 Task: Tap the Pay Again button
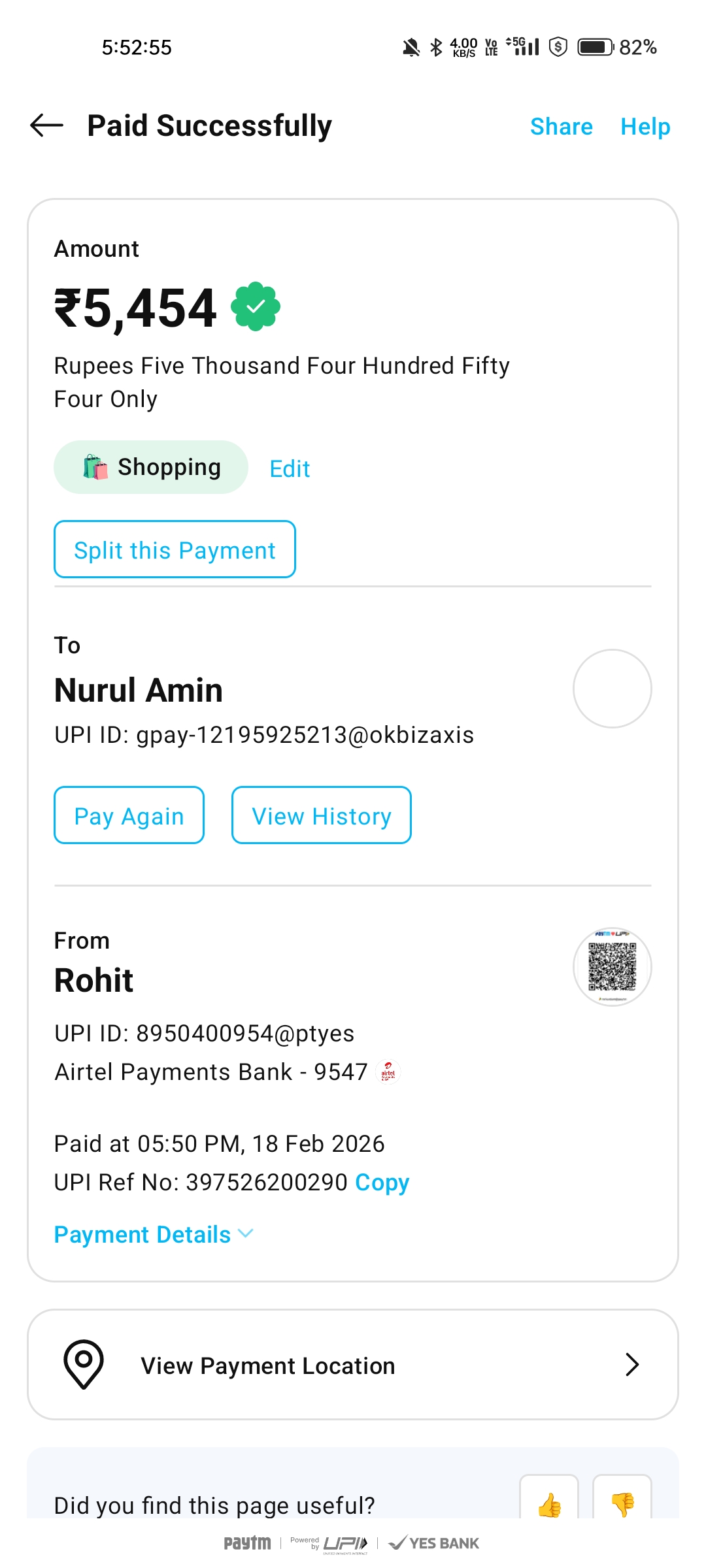pos(129,815)
